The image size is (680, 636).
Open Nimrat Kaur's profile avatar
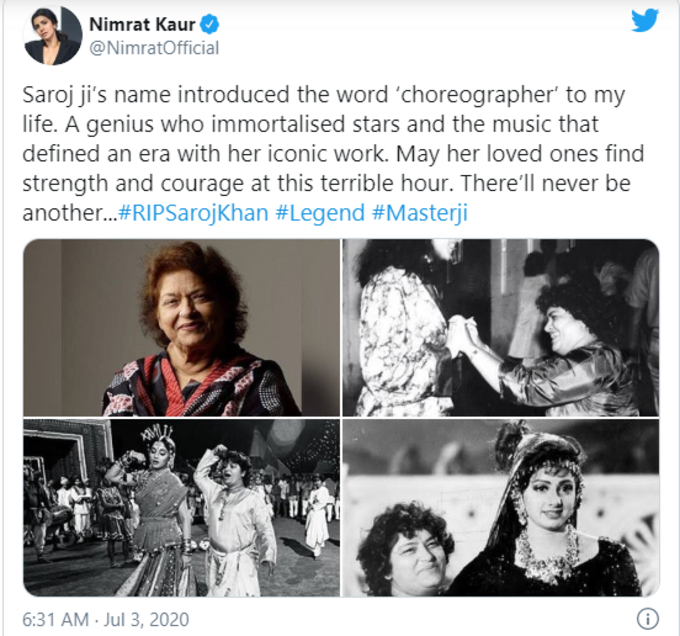click(x=52, y=35)
